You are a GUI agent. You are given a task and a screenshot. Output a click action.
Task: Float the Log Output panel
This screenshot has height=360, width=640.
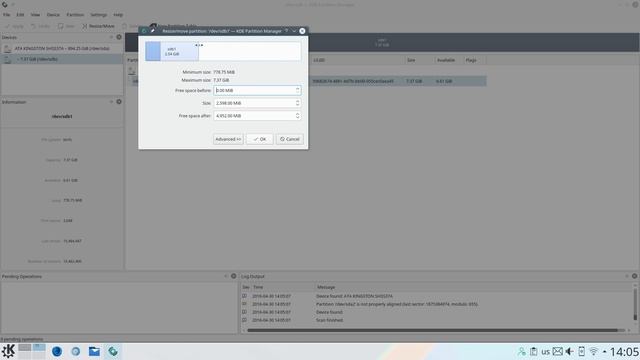point(627,276)
